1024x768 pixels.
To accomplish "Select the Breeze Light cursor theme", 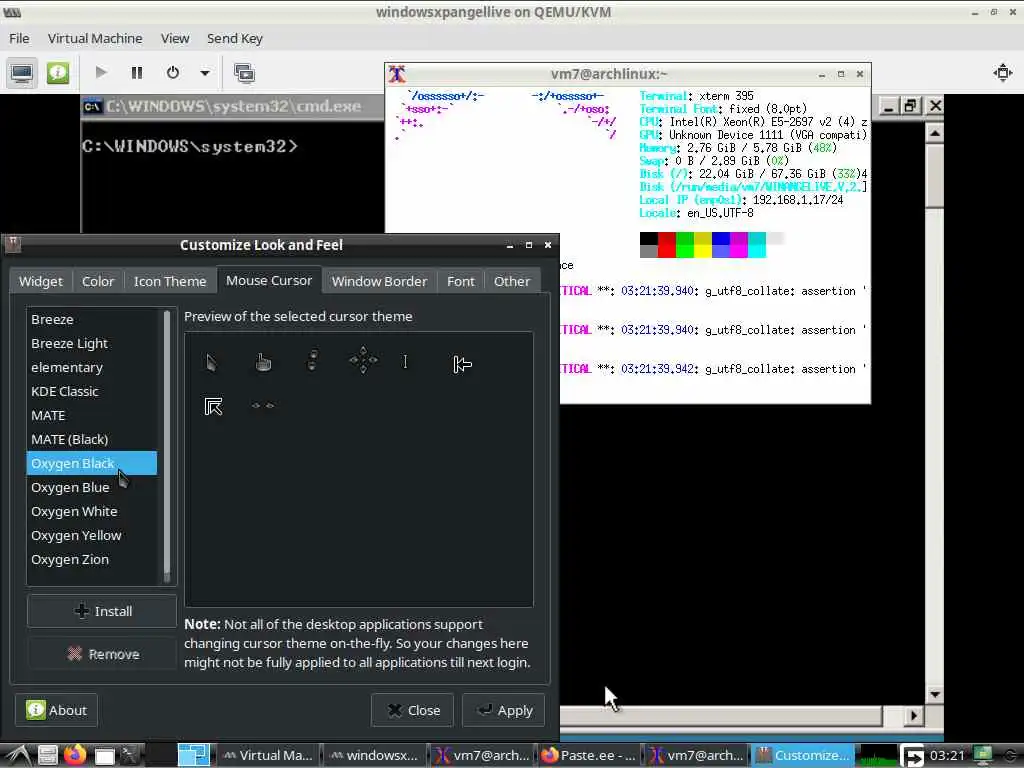I will tap(91, 344).
